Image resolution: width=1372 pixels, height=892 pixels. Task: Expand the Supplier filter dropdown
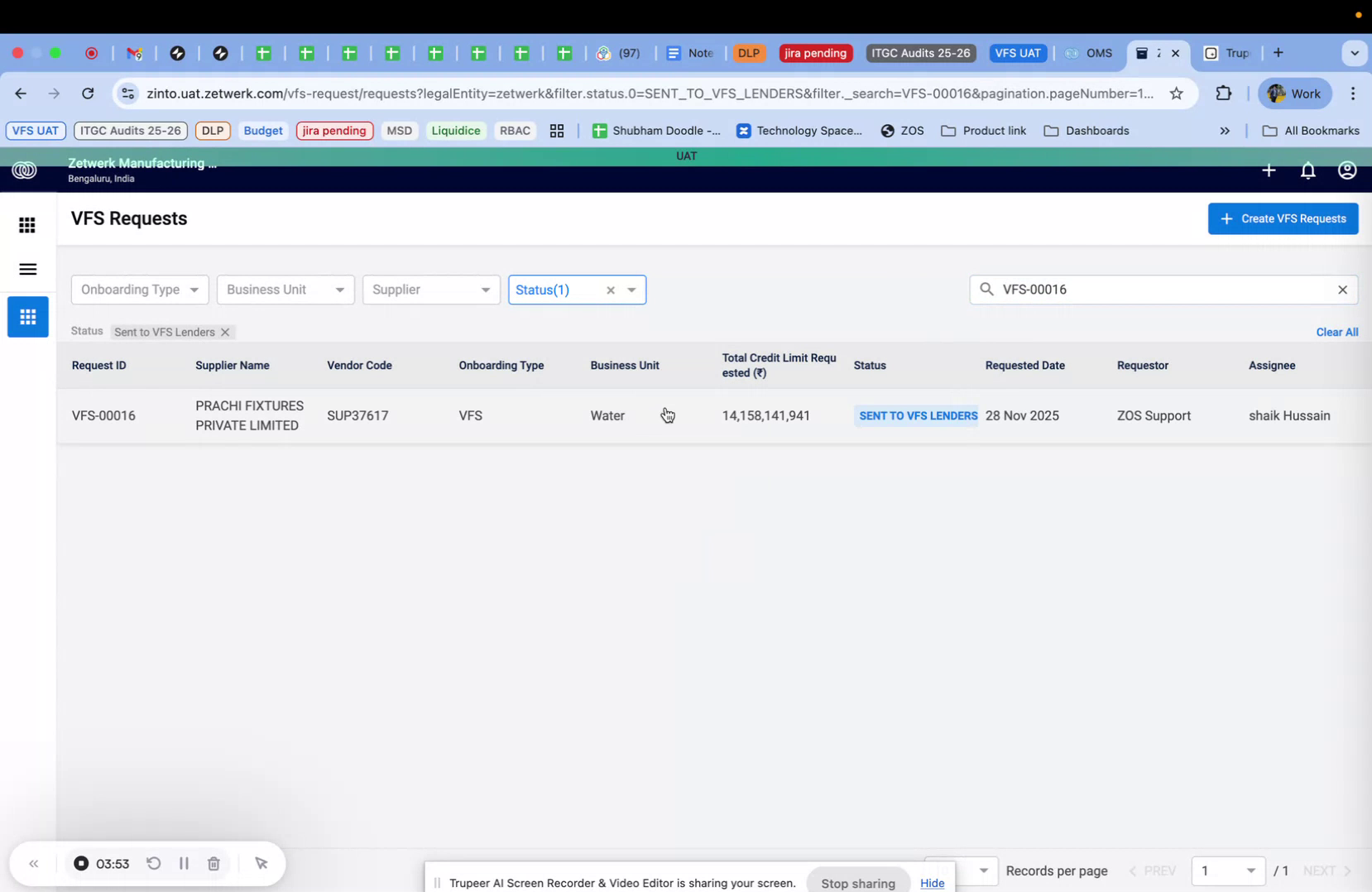[430, 290]
